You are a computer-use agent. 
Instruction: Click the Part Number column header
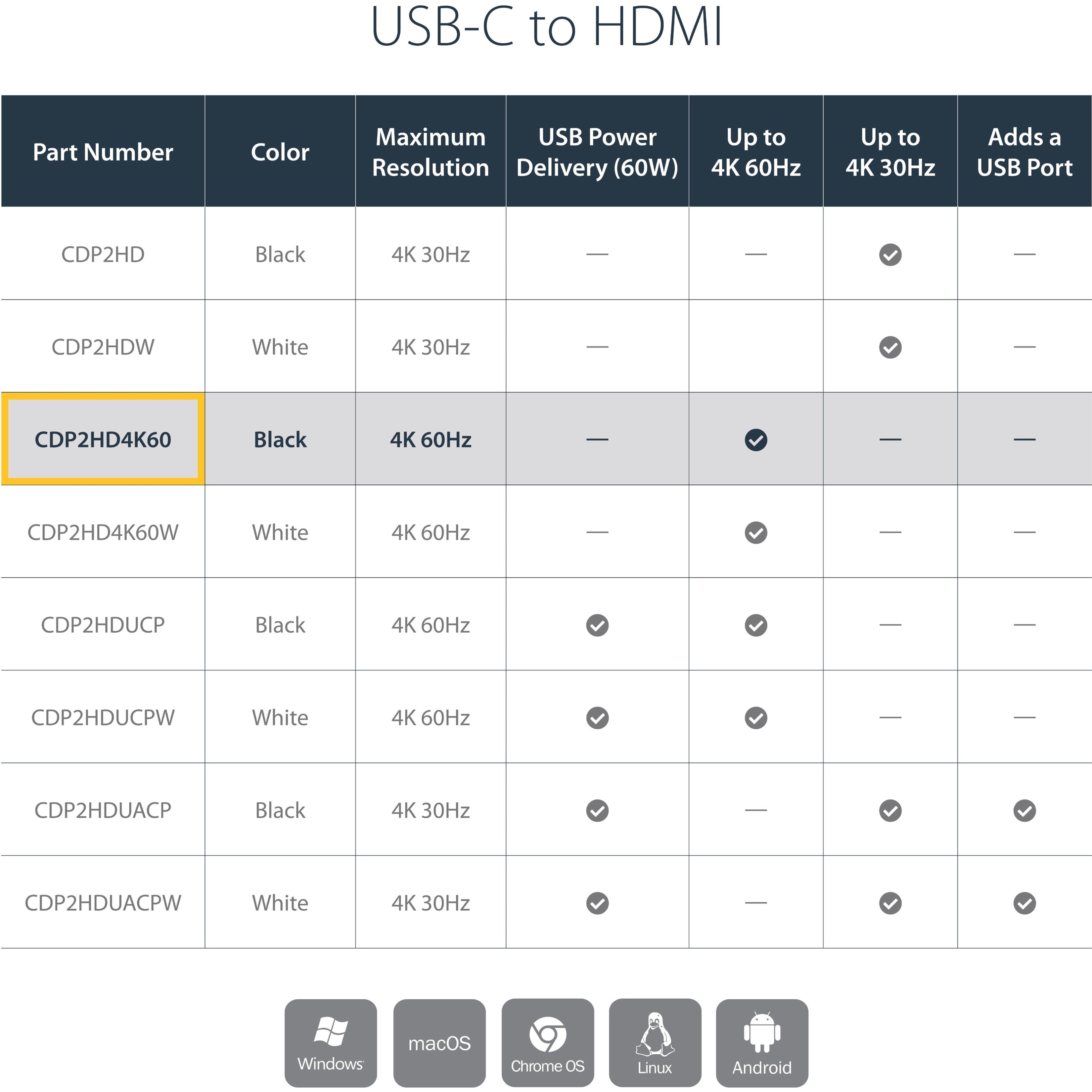click(103, 152)
